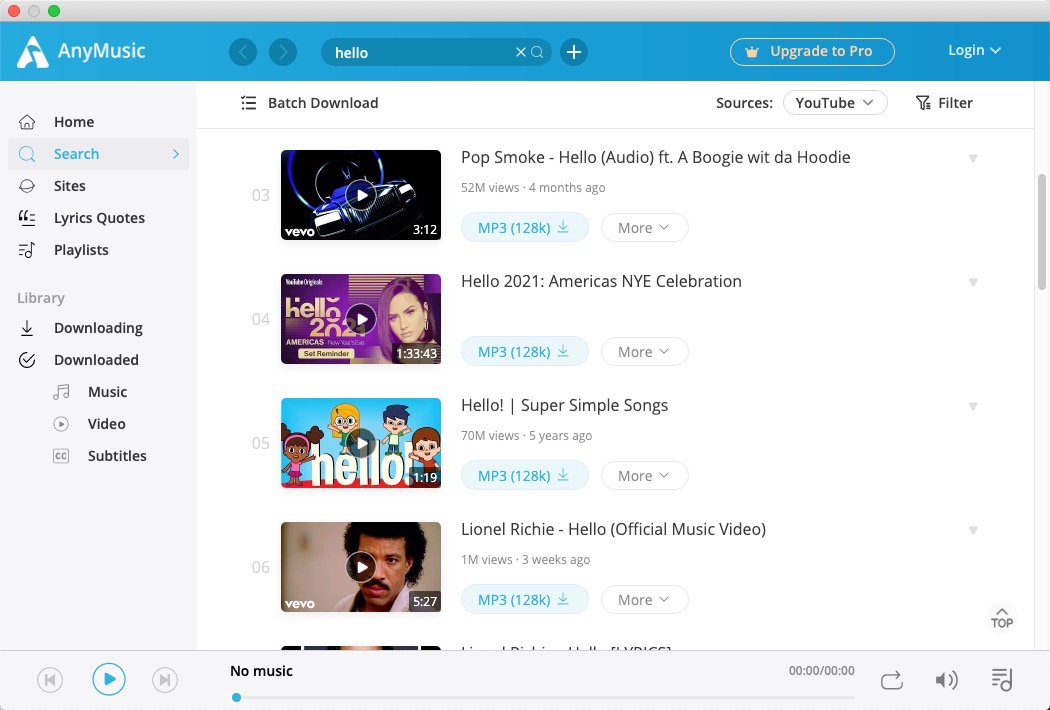Open the Sites section

[98, 186]
